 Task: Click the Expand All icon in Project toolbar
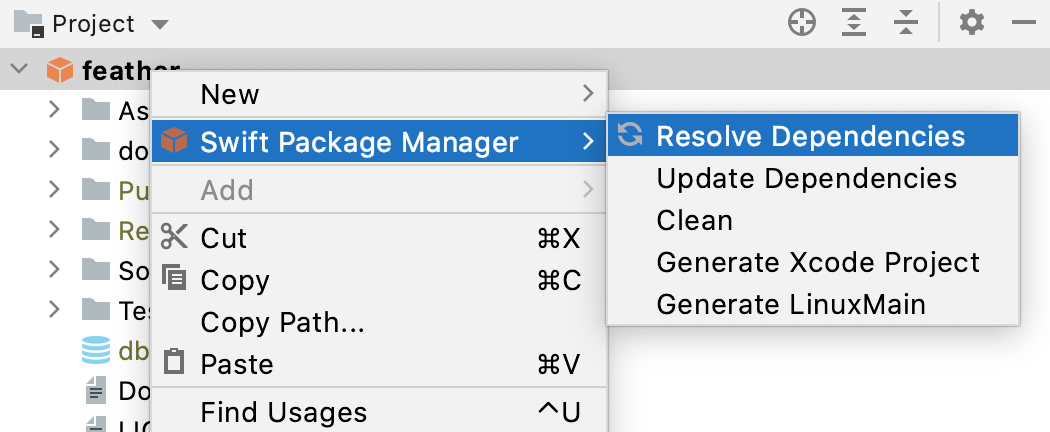tap(853, 23)
